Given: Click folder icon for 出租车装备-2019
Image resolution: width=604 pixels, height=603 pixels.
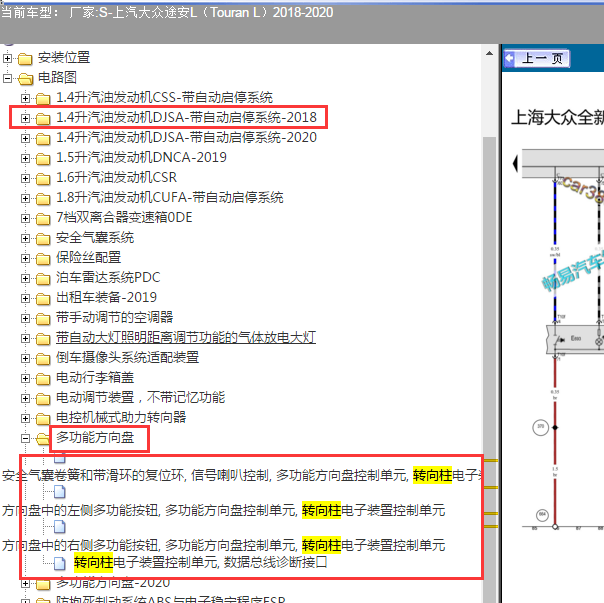Looking at the screenshot, I should pos(43,299).
